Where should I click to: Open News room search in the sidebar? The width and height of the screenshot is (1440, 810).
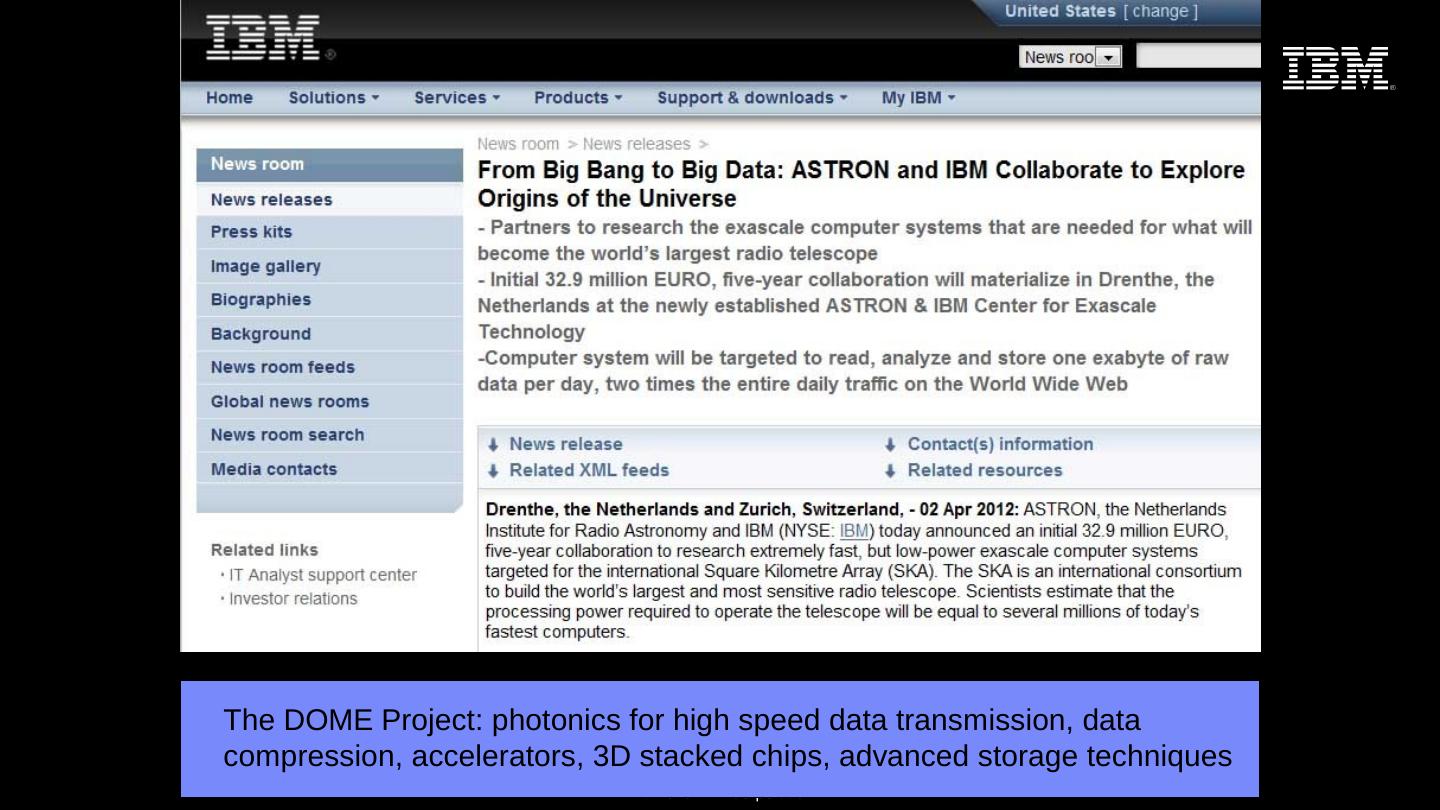click(330, 436)
